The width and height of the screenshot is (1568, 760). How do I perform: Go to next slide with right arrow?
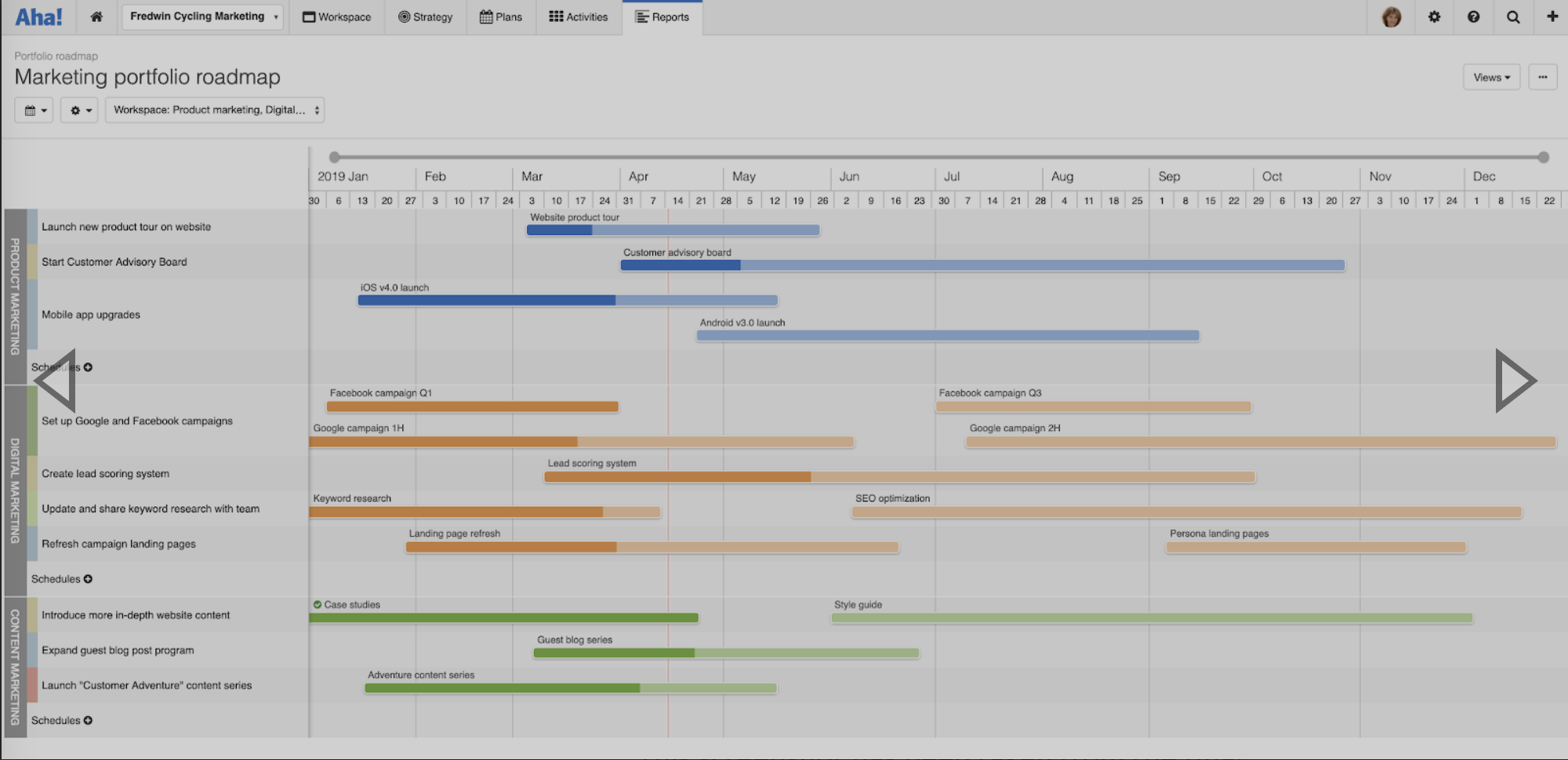pyautogui.click(x=1514, y=381)
